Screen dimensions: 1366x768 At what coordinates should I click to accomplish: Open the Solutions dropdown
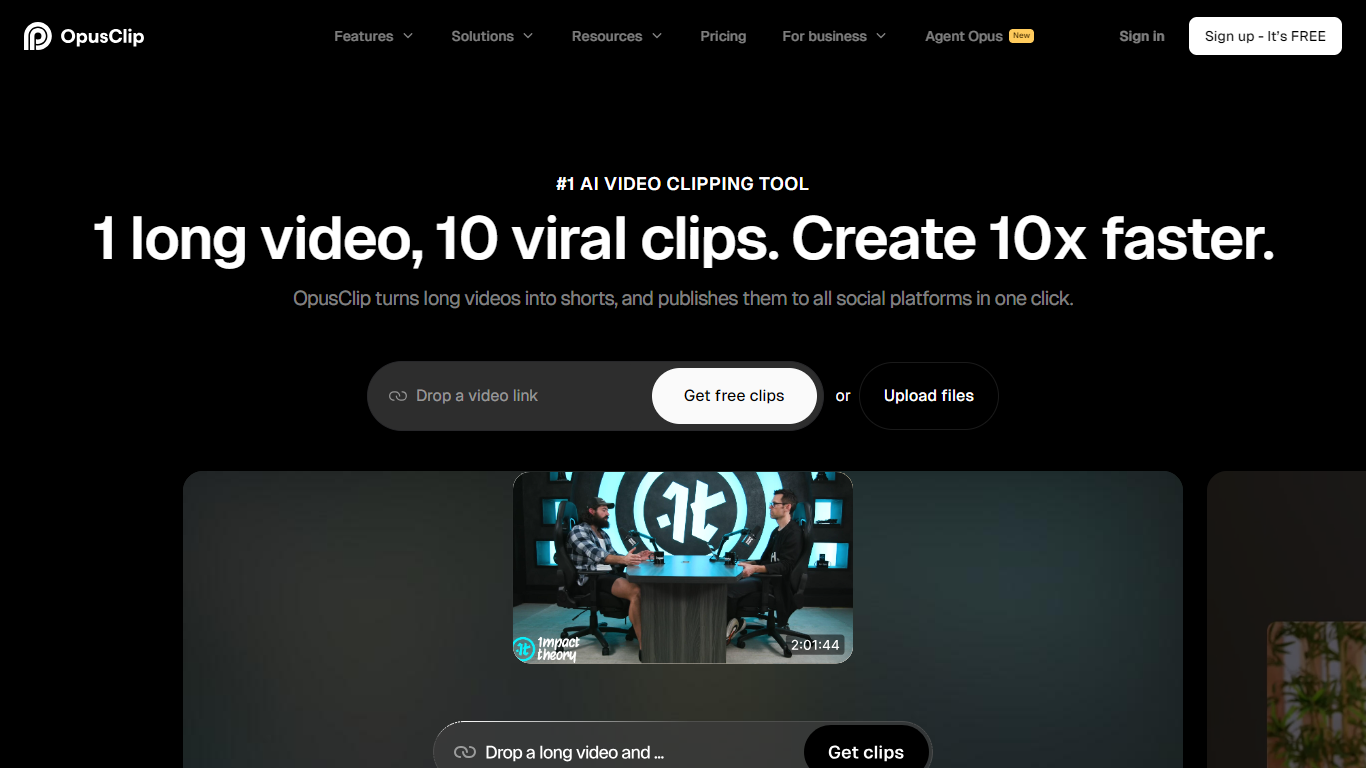pos(492,36)
